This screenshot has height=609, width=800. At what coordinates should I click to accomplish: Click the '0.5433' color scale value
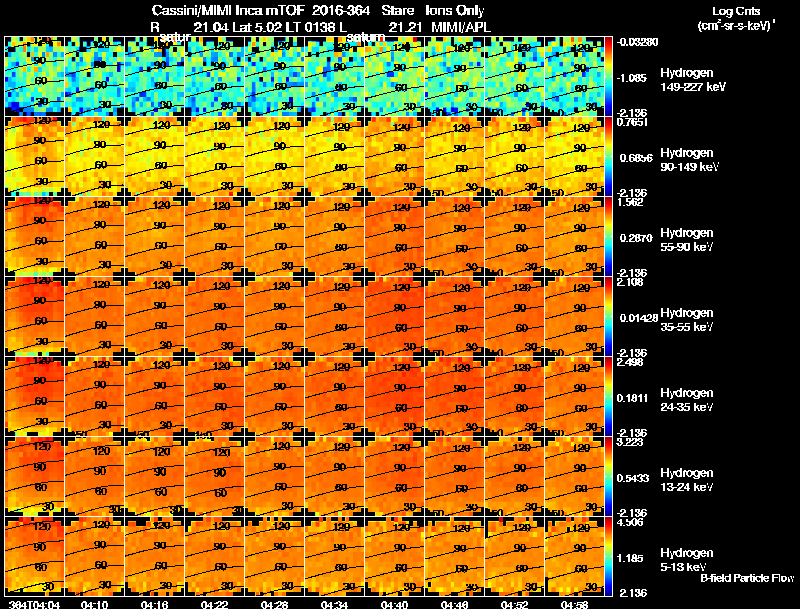[634, 478]
